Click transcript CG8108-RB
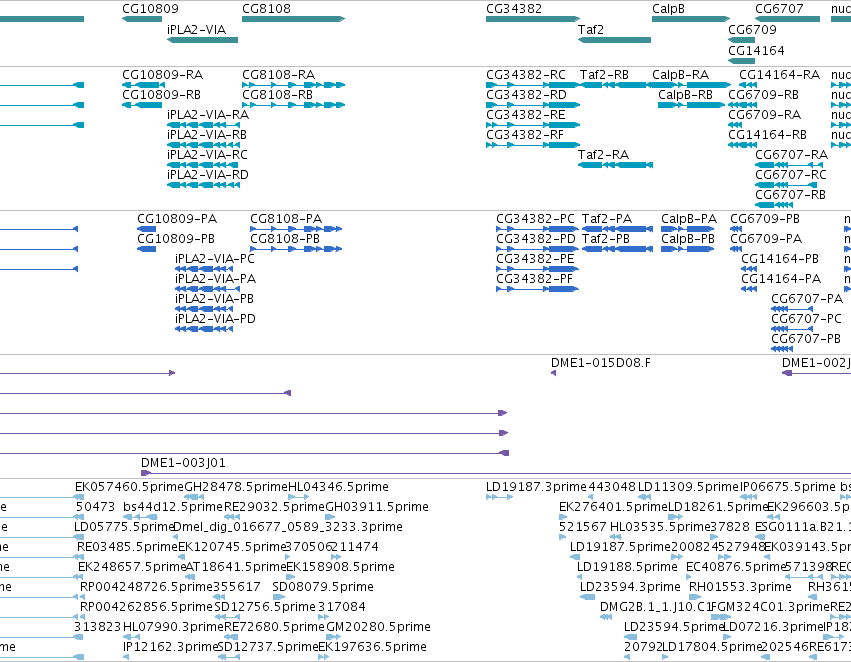Image resolution: width=851 pixels, height=662 pixels. (x=293, y=105)
